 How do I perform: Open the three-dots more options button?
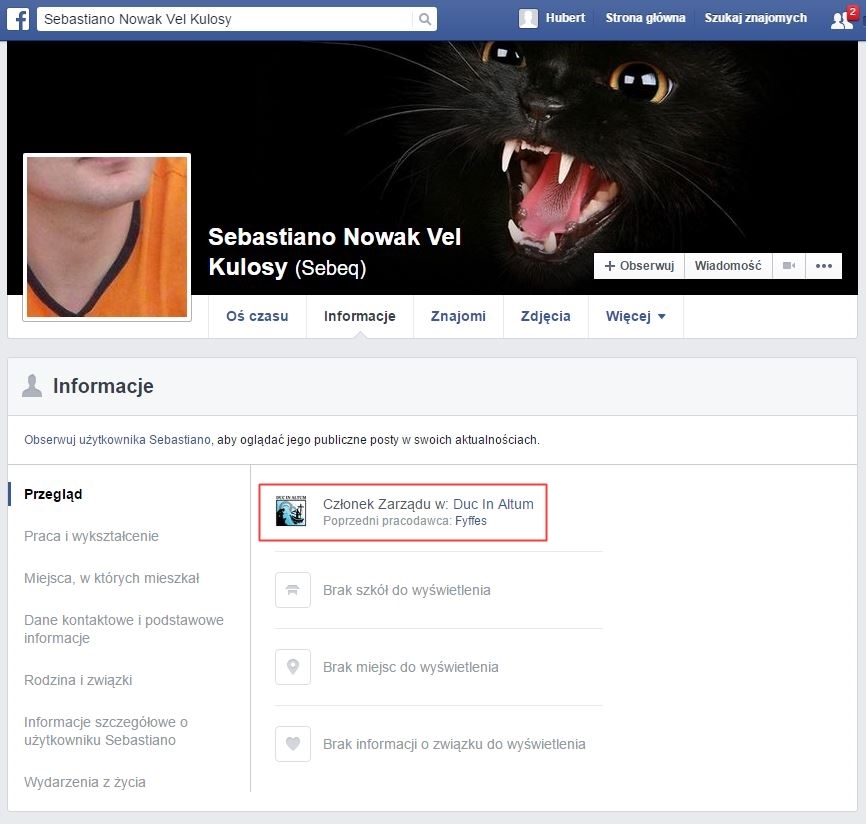(x=824, y=266)
